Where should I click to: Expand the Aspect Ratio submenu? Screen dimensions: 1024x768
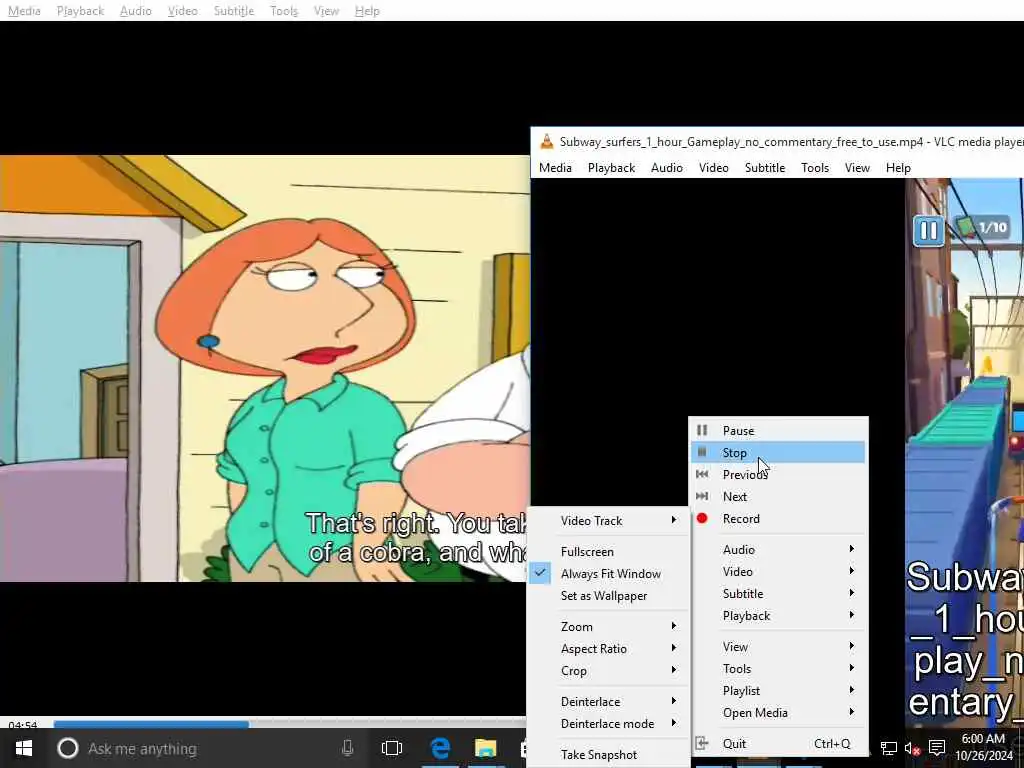pos(609,648)
